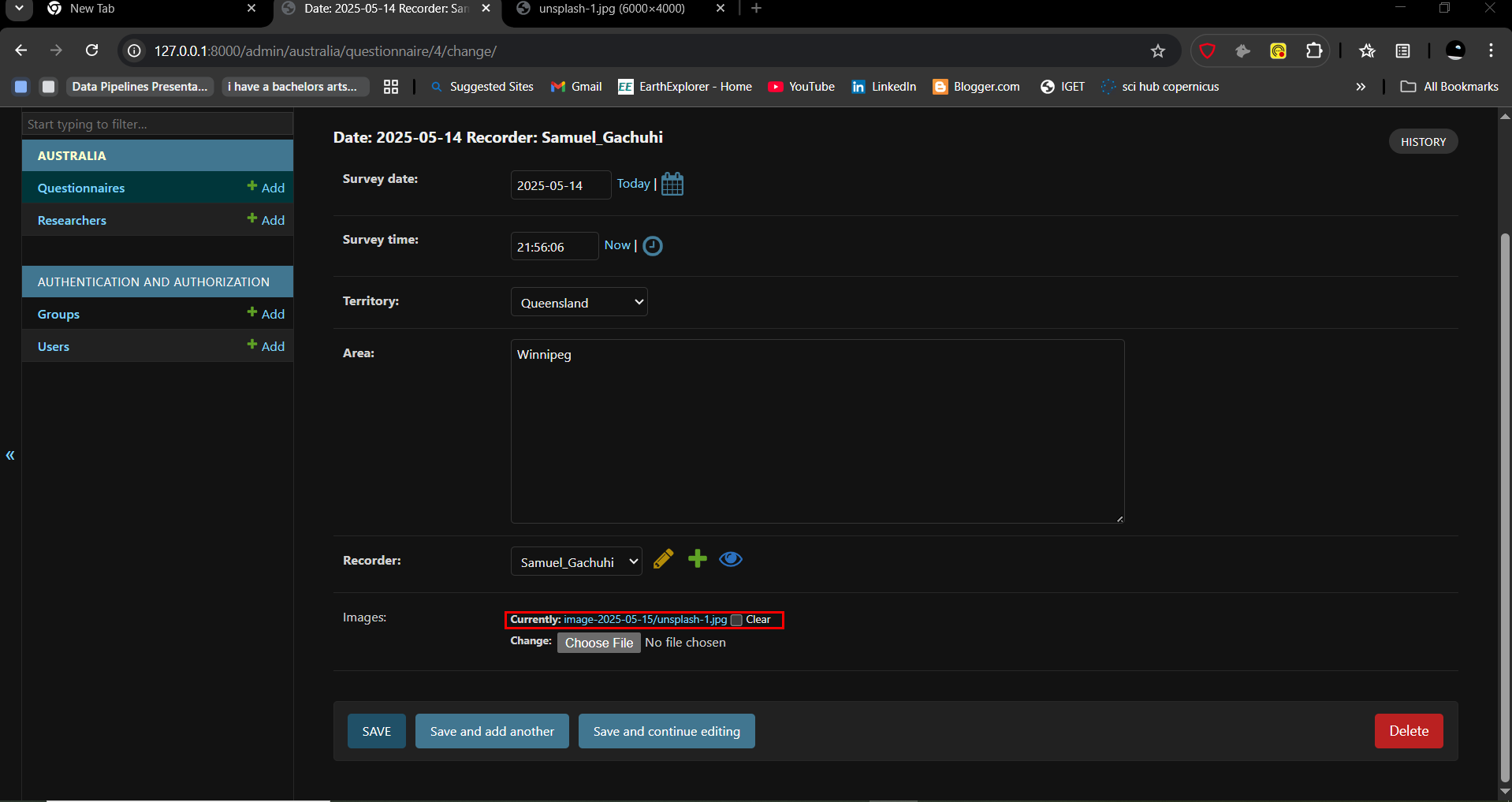This screenshot has width=1512, height=802.
Task: View selected recorder via eye icon
Action: pyautogui.click(x=730, y=559)
